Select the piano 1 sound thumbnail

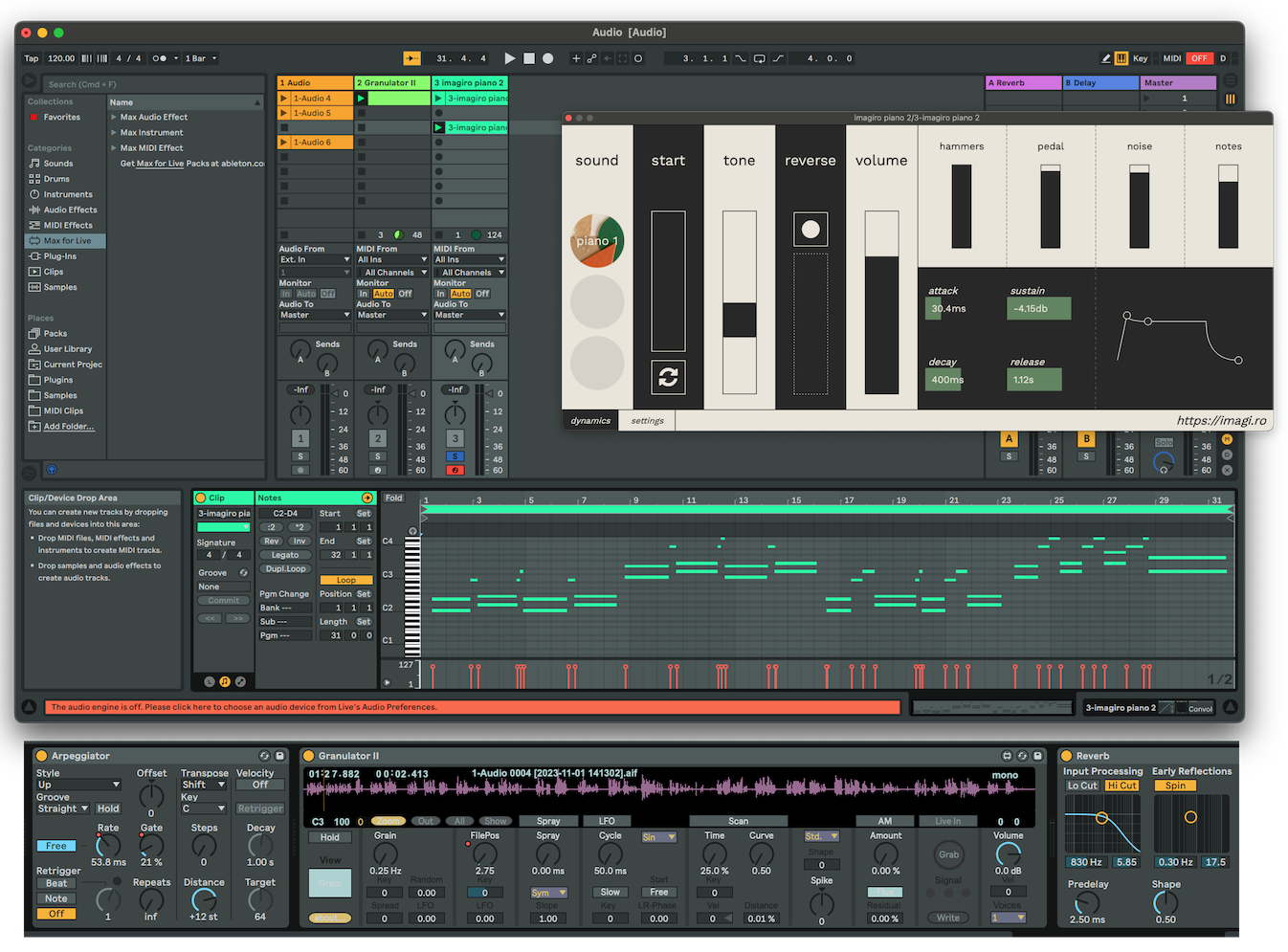point(597,241)
